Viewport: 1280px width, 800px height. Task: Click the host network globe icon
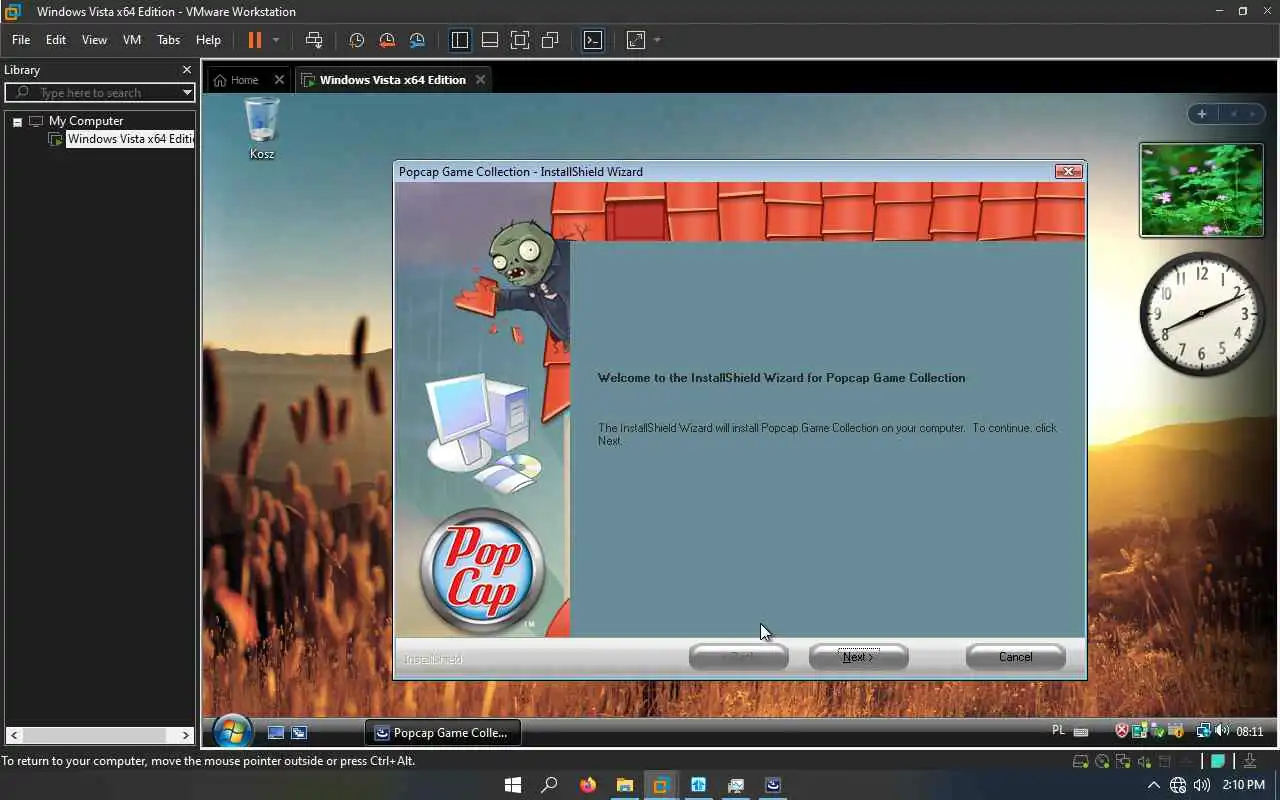pos(1178,786)
